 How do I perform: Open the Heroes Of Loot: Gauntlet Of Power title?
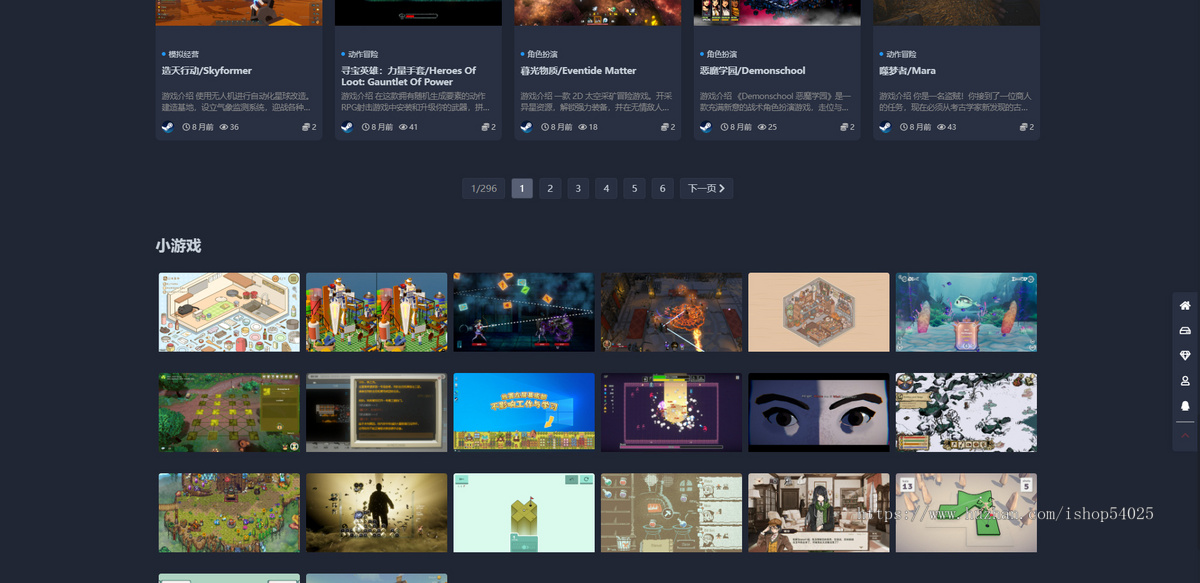[x=409, y=76]
